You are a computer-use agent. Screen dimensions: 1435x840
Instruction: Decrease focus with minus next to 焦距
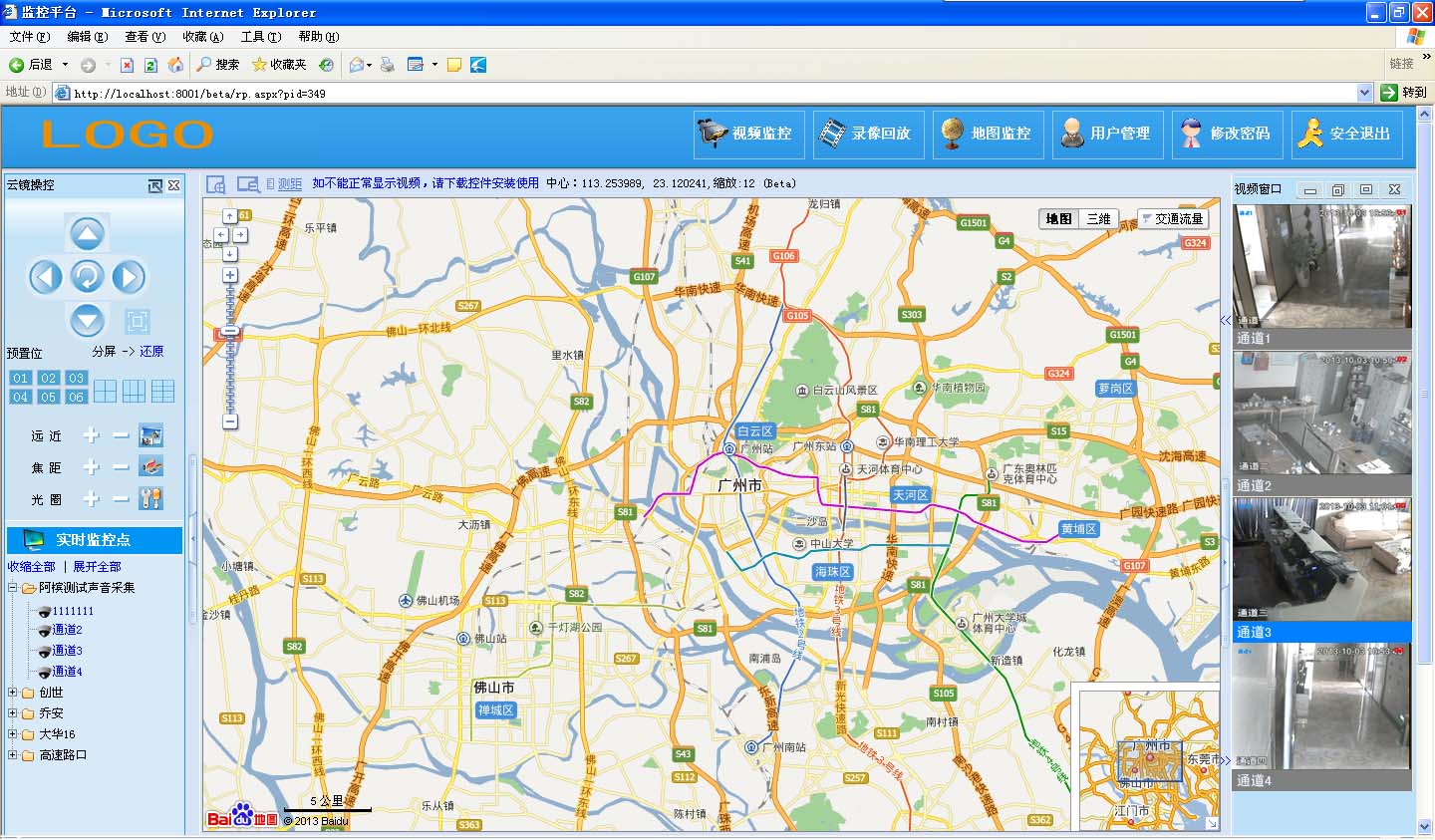[x=121, y=466]
